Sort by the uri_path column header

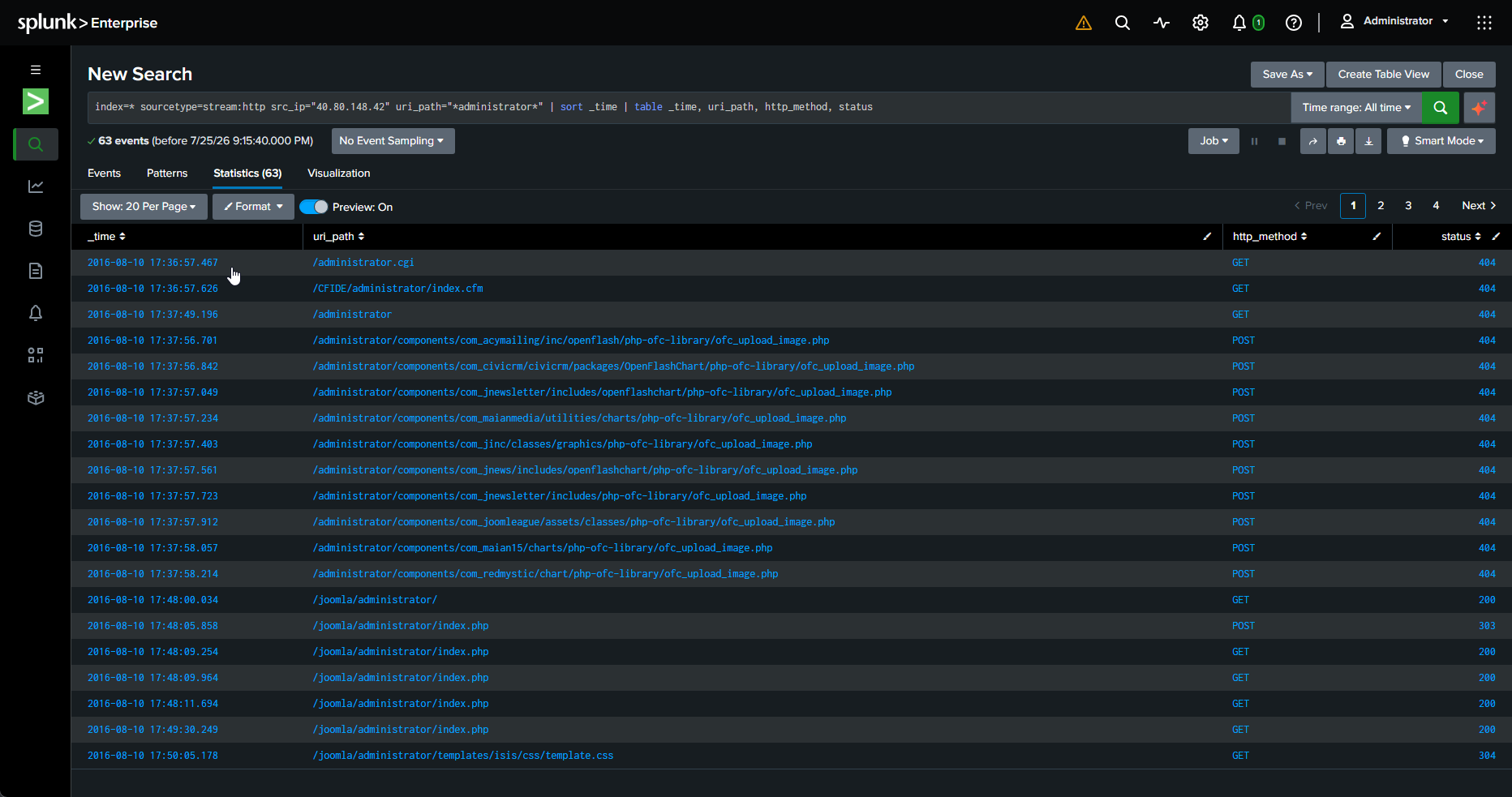click(338, 237)
